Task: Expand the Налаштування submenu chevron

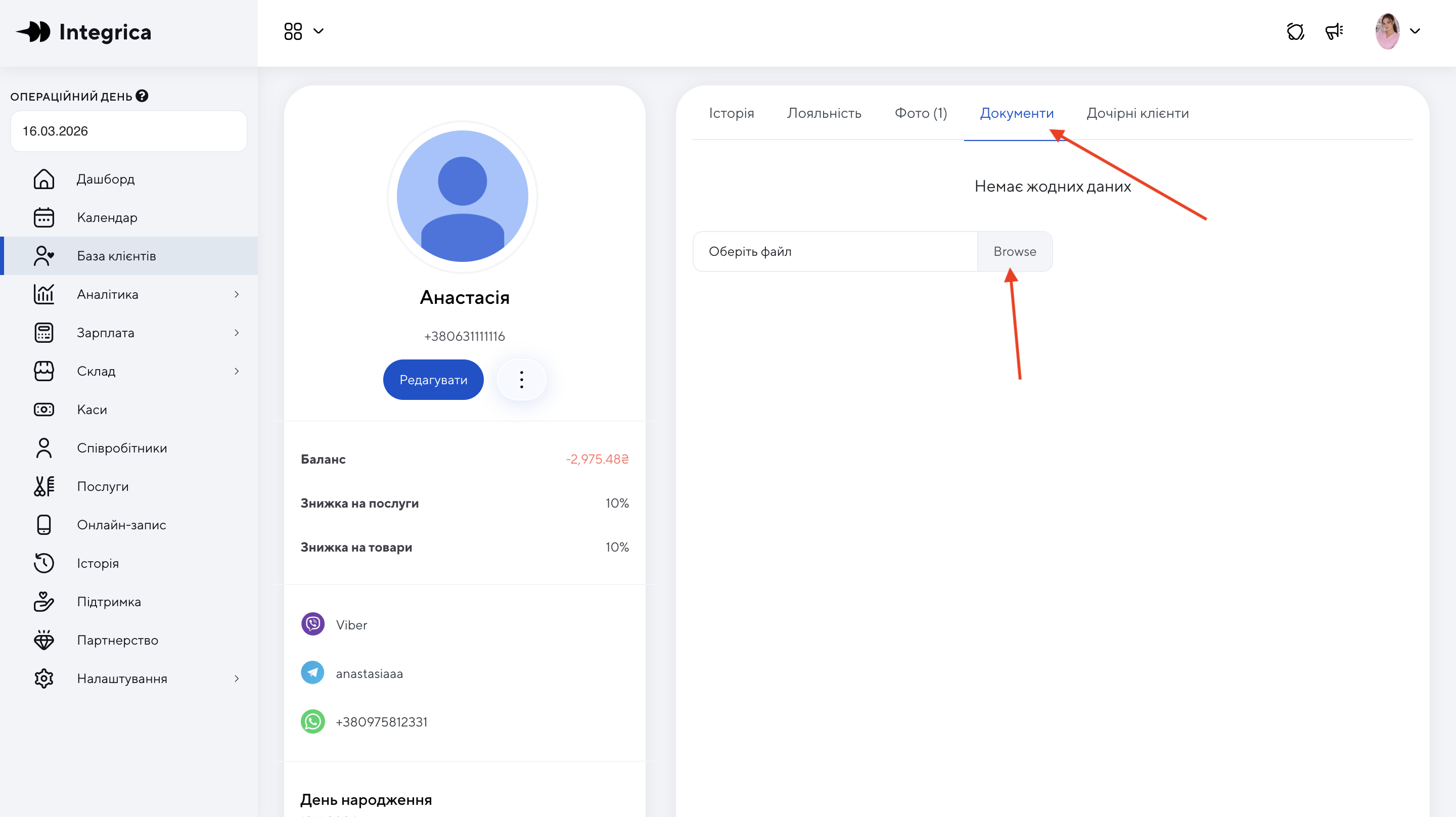Action: 236,678
